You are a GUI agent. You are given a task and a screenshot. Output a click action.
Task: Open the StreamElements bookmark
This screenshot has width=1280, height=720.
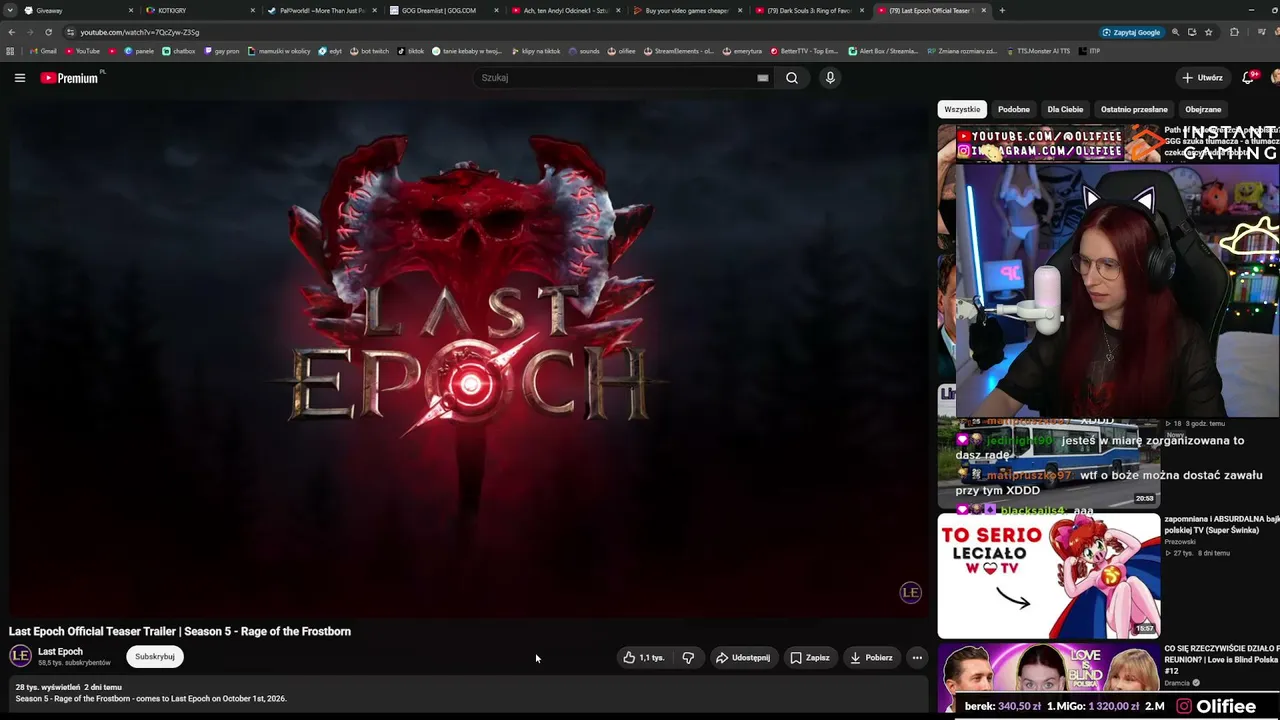click(679, 51)
